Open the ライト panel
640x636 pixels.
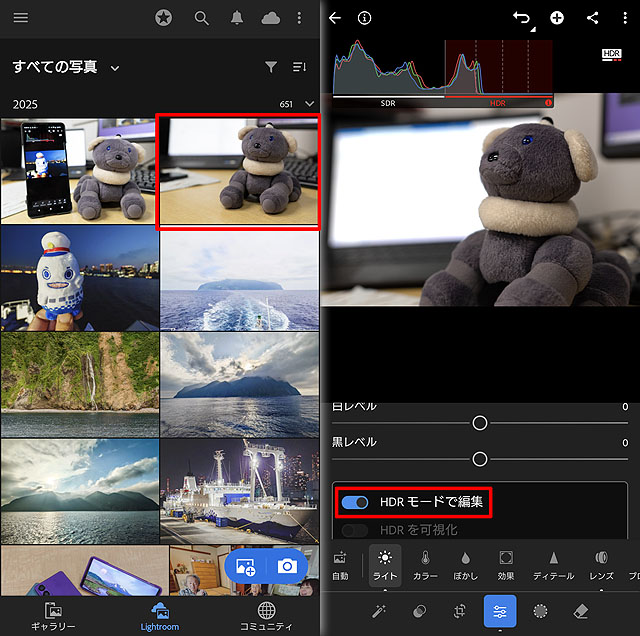click(385, 566)
